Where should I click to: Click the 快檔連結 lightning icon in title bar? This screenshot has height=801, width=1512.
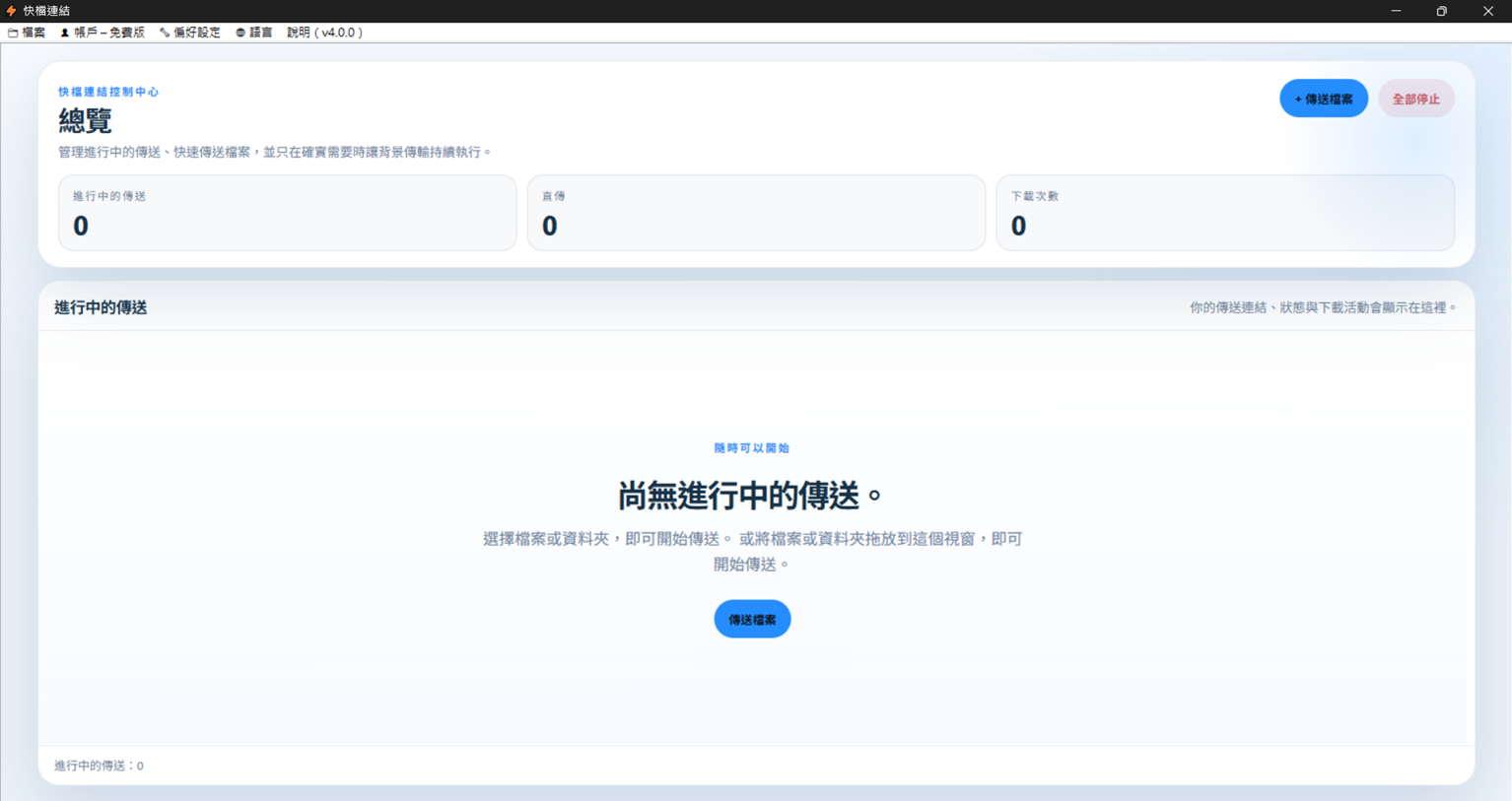tap(11, 11)
